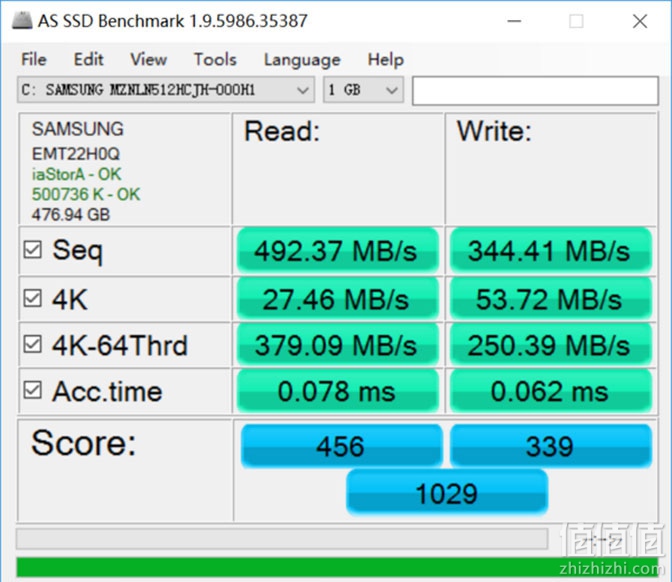This screenshot has height=582, width=672.
Task: Maximize the AS SSD Benchmark window
Action: click(576, 21)
